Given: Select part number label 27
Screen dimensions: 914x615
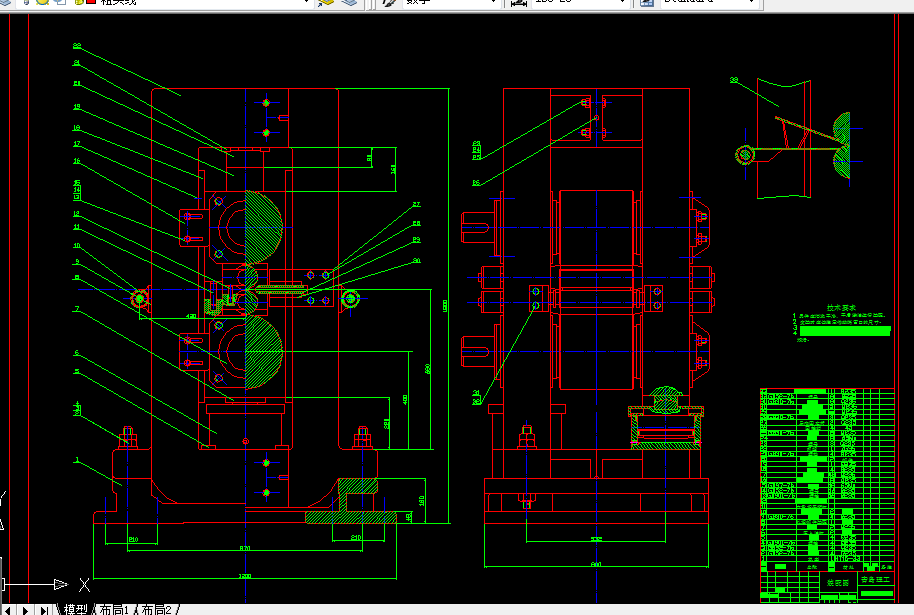Looking at the screenshot, I should [x=416, y=205].
